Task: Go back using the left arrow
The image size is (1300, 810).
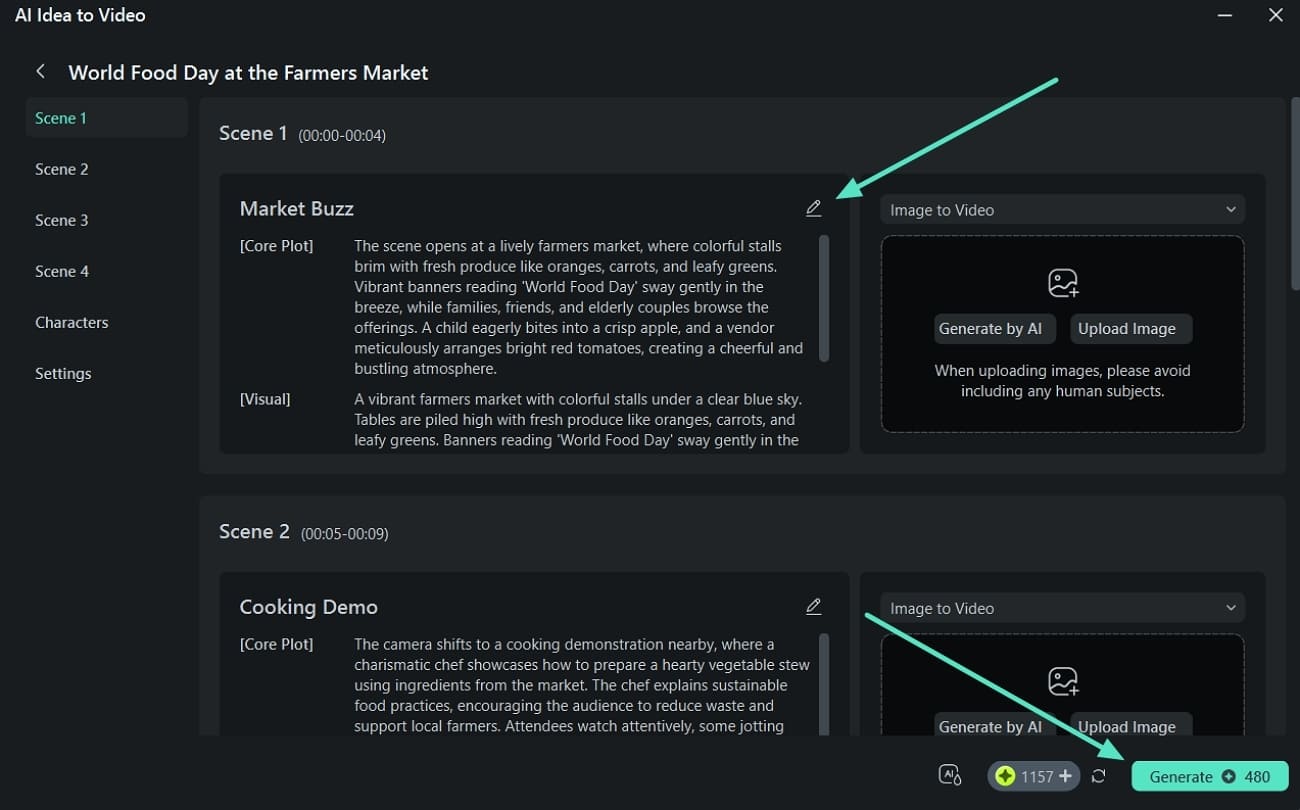Action: [x=41, y=72]
